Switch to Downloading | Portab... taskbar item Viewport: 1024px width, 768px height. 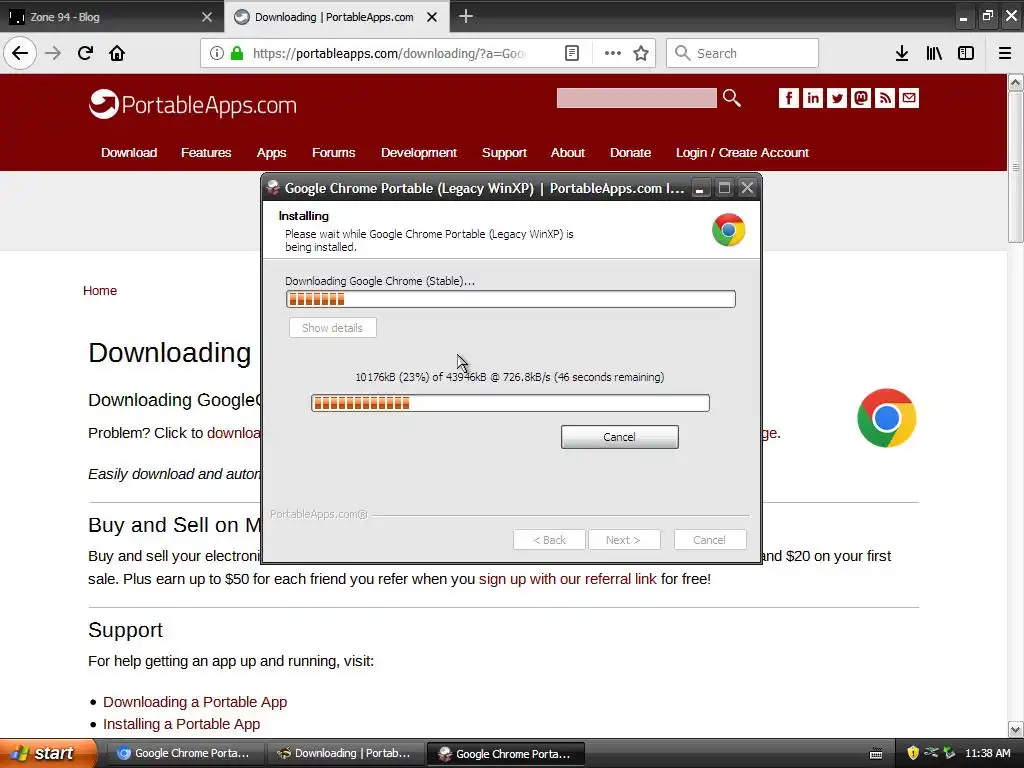coord(344,753)
